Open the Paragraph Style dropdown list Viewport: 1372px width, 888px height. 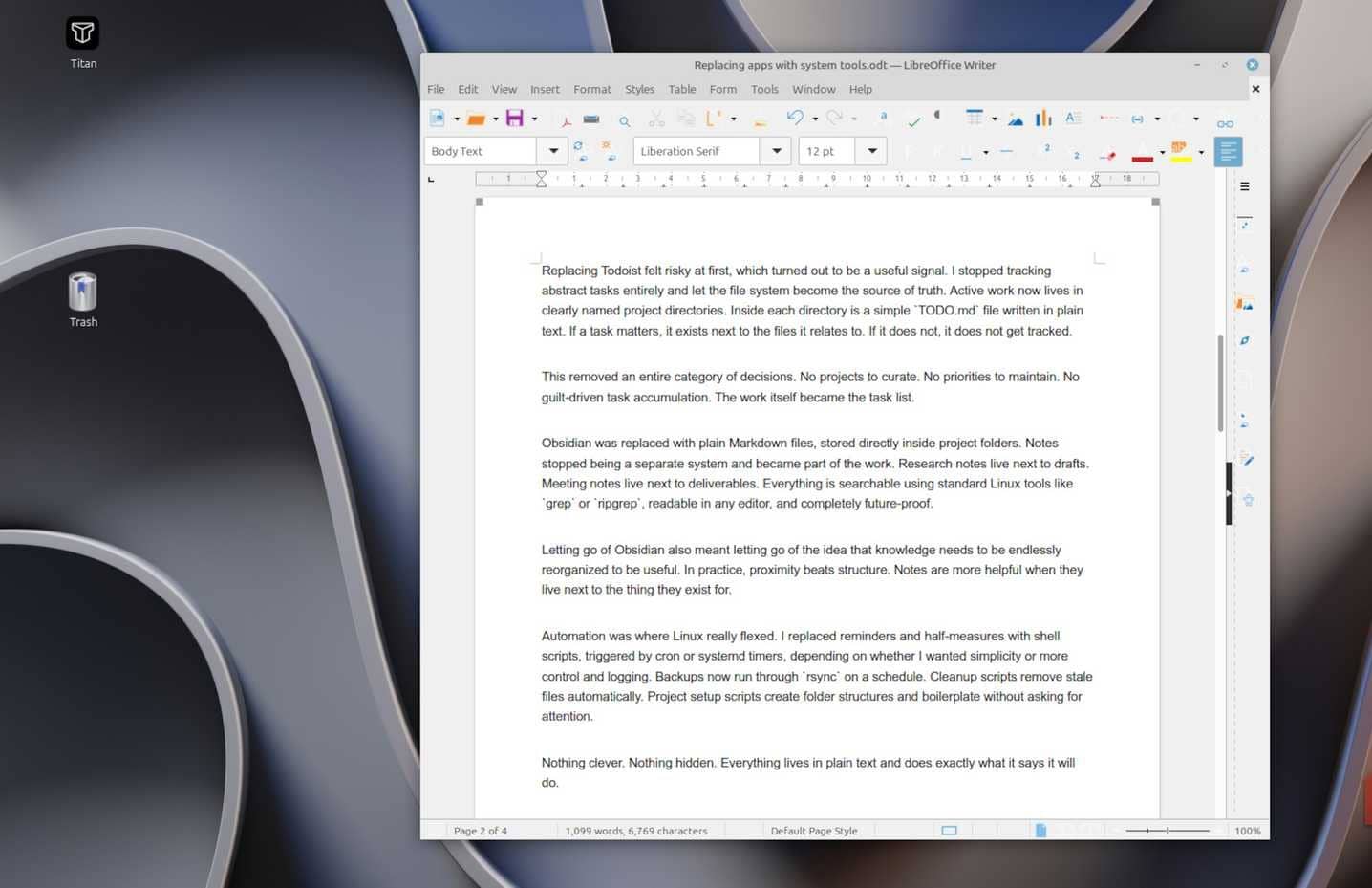coord(553,151)
